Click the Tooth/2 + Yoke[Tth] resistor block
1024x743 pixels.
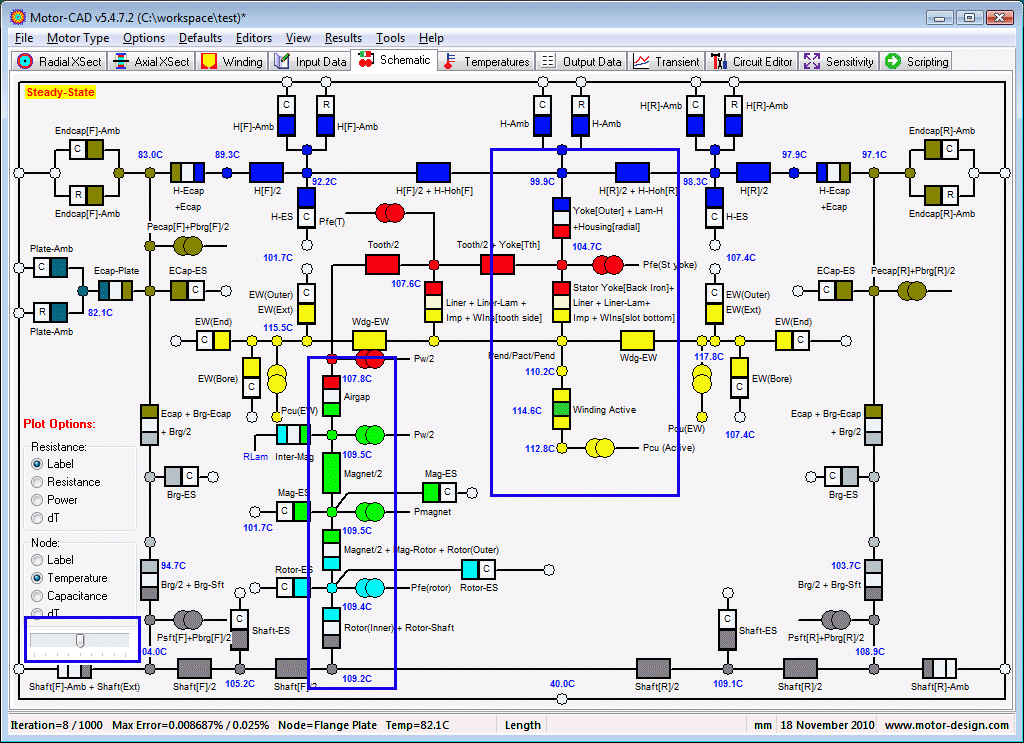point(497,264)
